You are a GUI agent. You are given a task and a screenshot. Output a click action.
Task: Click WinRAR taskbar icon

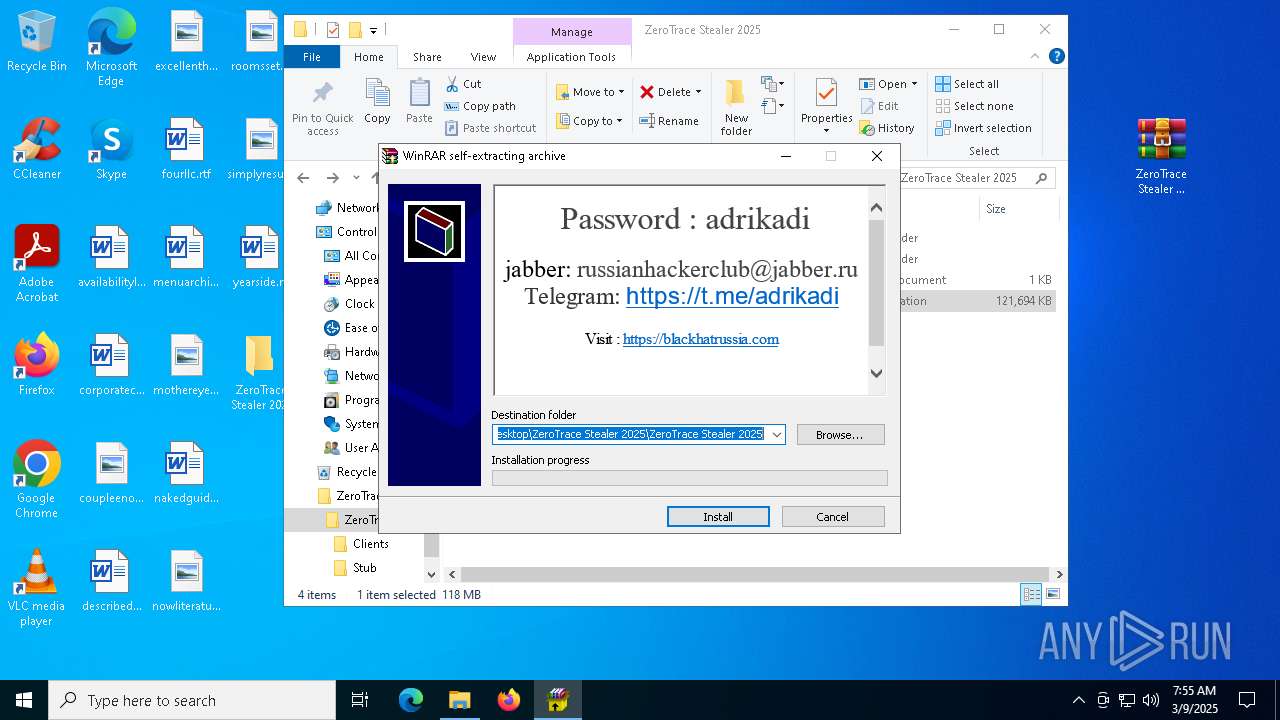[557, 700]
